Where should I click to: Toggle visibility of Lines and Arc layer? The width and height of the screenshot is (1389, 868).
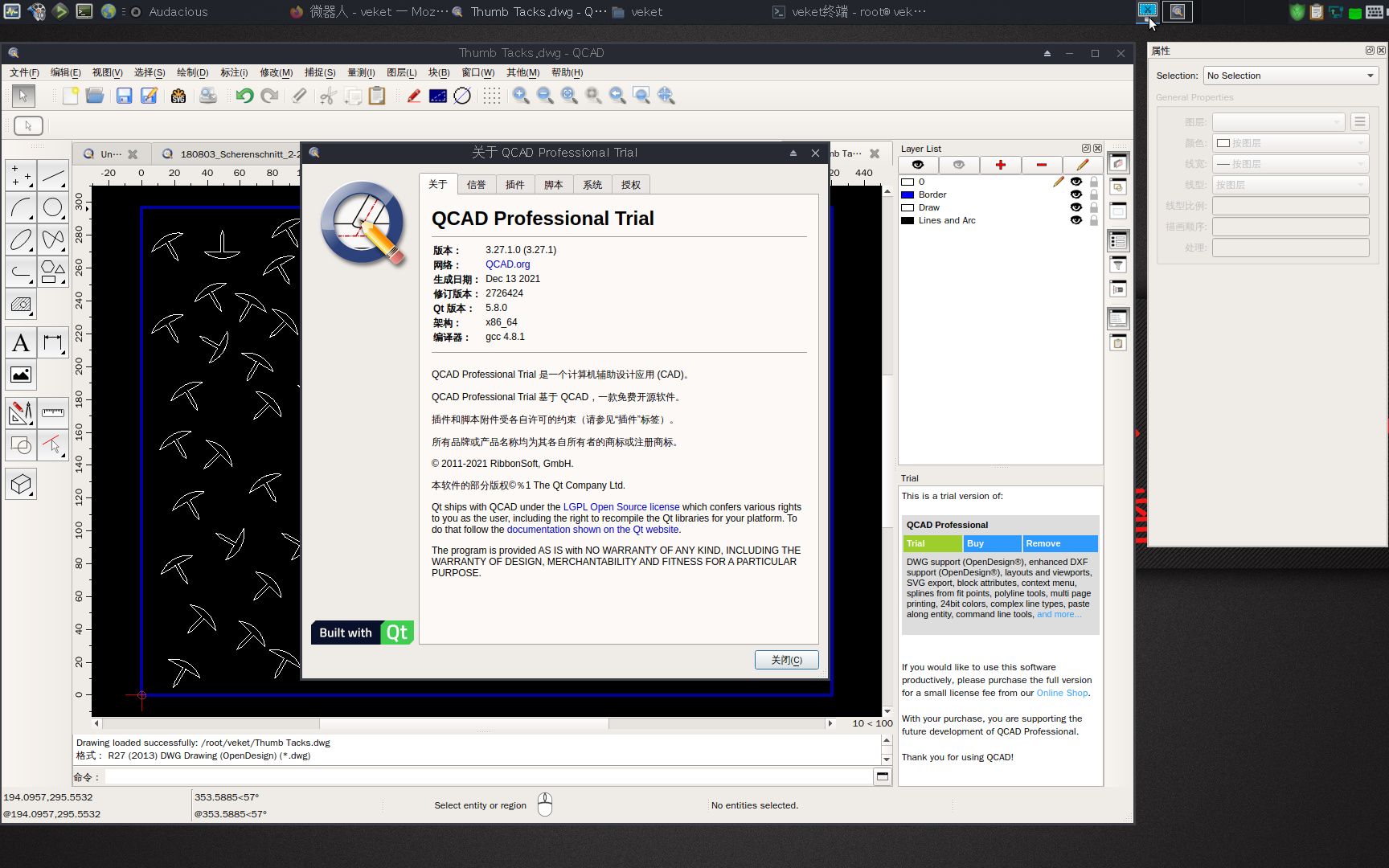(x=1076, y=220)
